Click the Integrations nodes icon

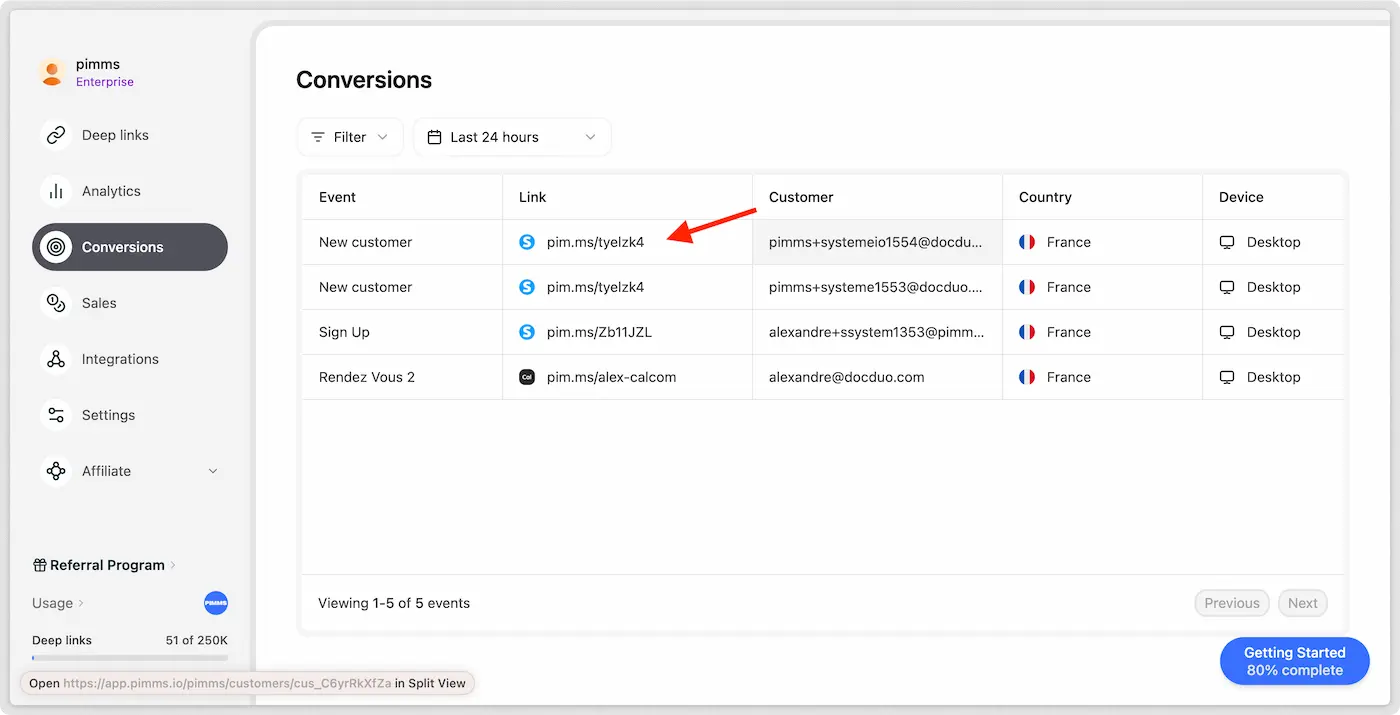[56, 359]
